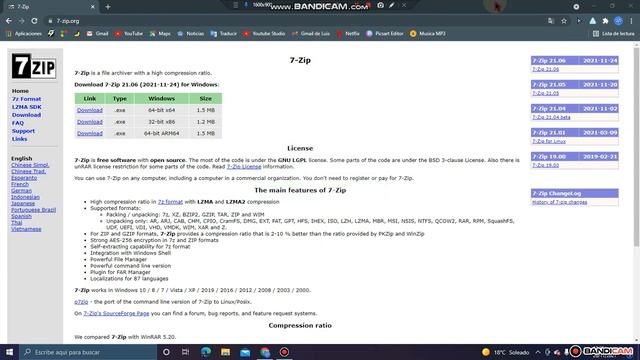This screenshot has width=640, height=360.
Task: Switch language to Vietnamese
Action: click(26, 229)
